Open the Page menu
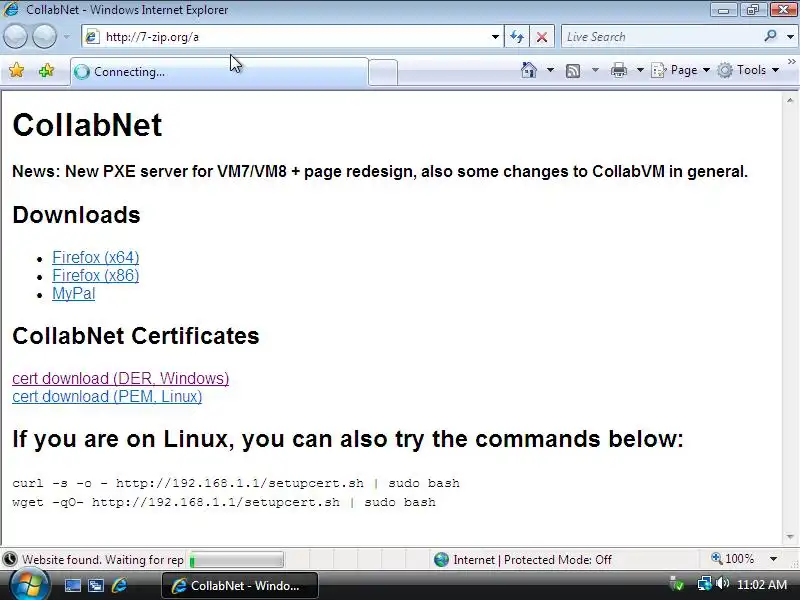The image size is (800, 600). 681,70
